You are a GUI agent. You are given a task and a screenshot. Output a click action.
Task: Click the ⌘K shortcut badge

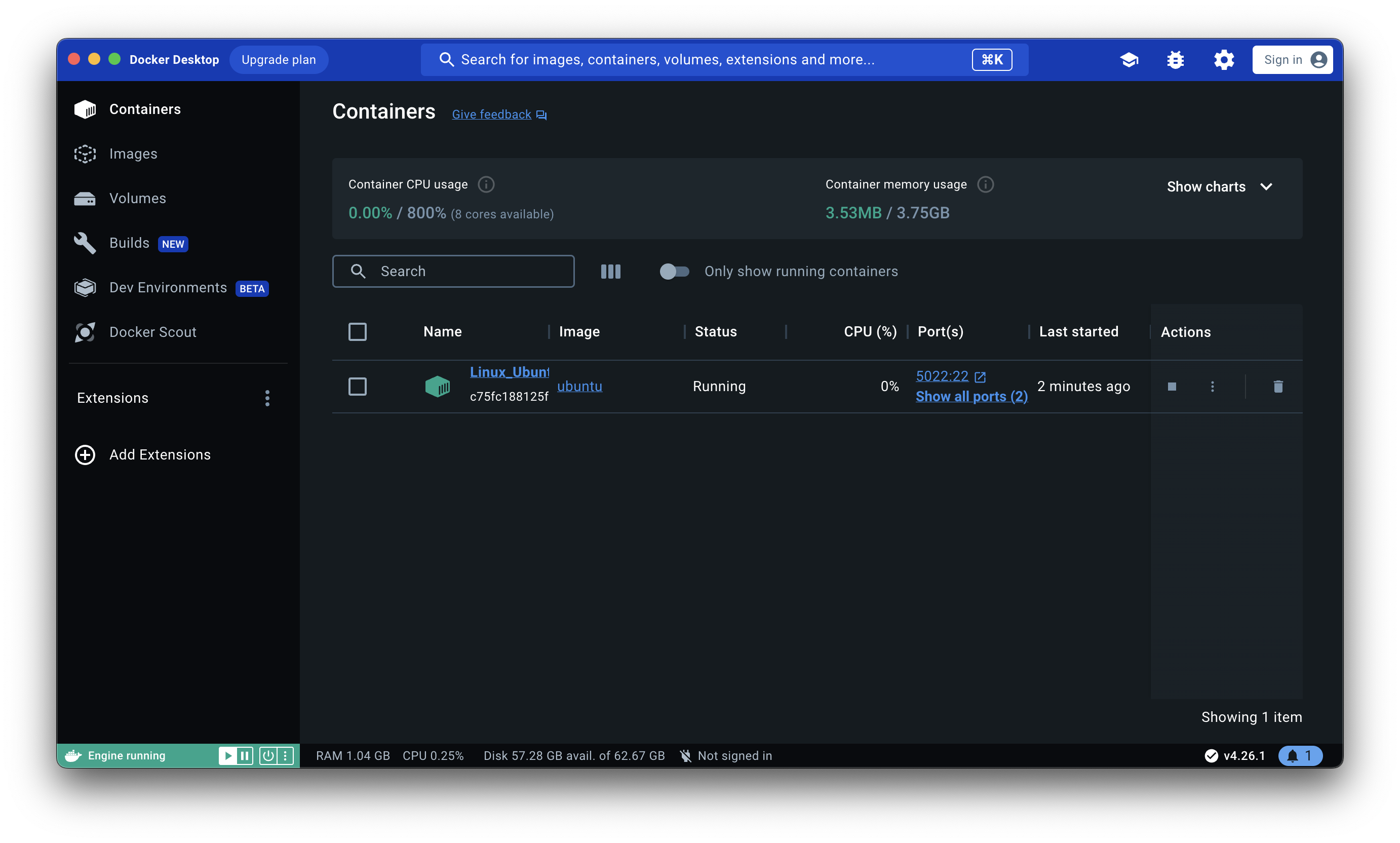[991, 60]
